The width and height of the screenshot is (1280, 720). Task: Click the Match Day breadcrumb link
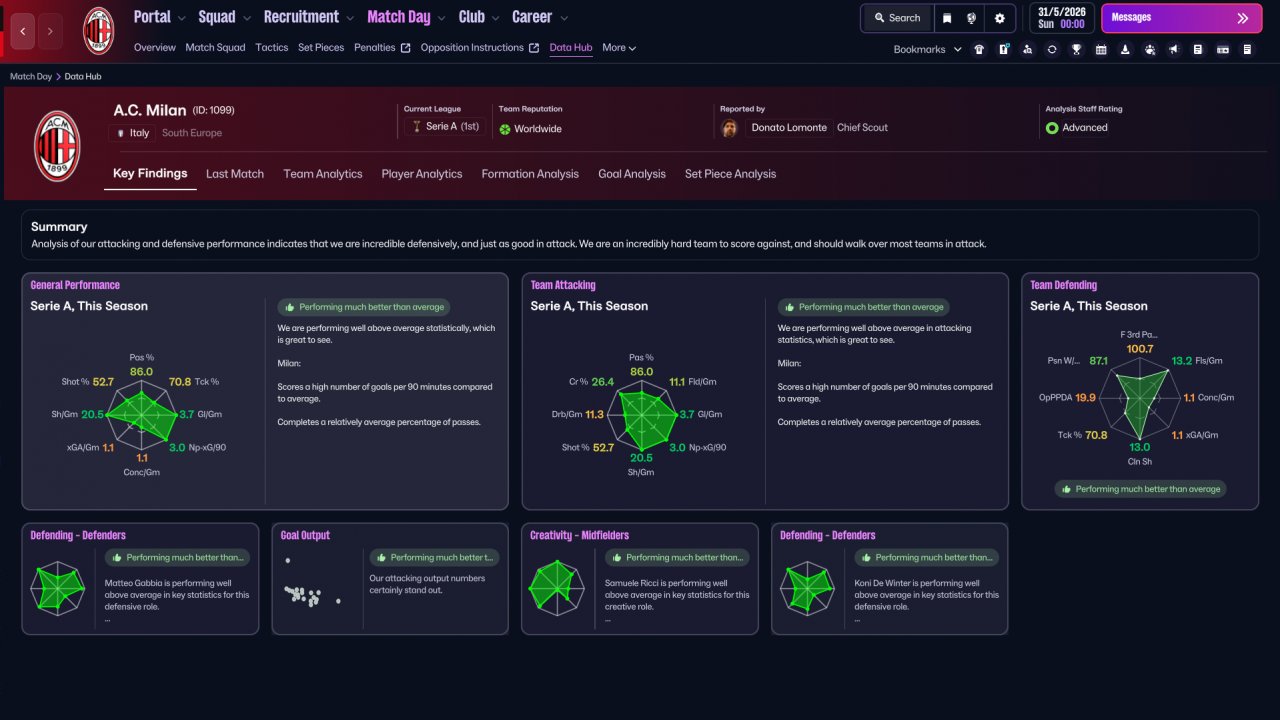point(31,77)
